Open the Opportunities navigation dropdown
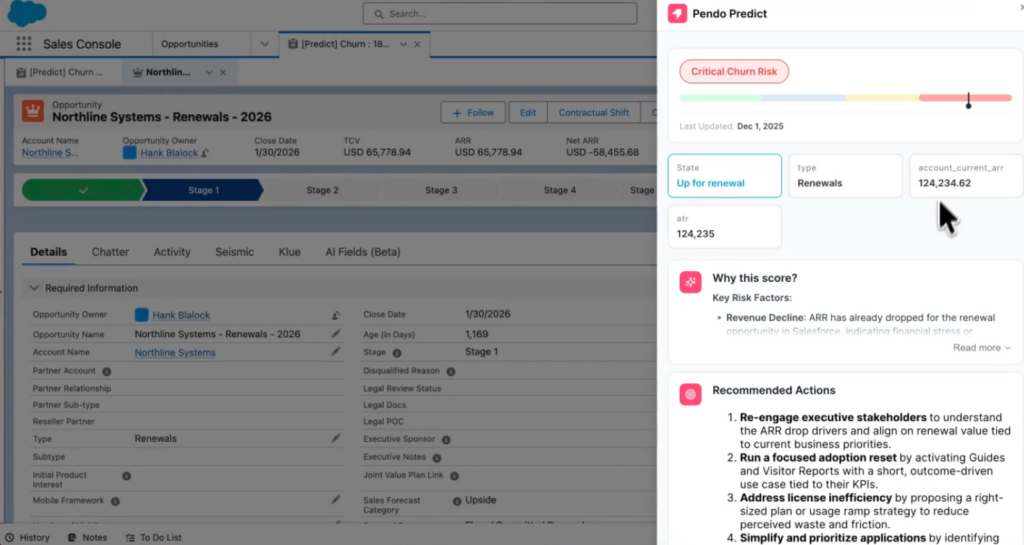Image resolution: width=1024 pixels, height=545 pixels. pyautogui.click(x=264, y=44)
